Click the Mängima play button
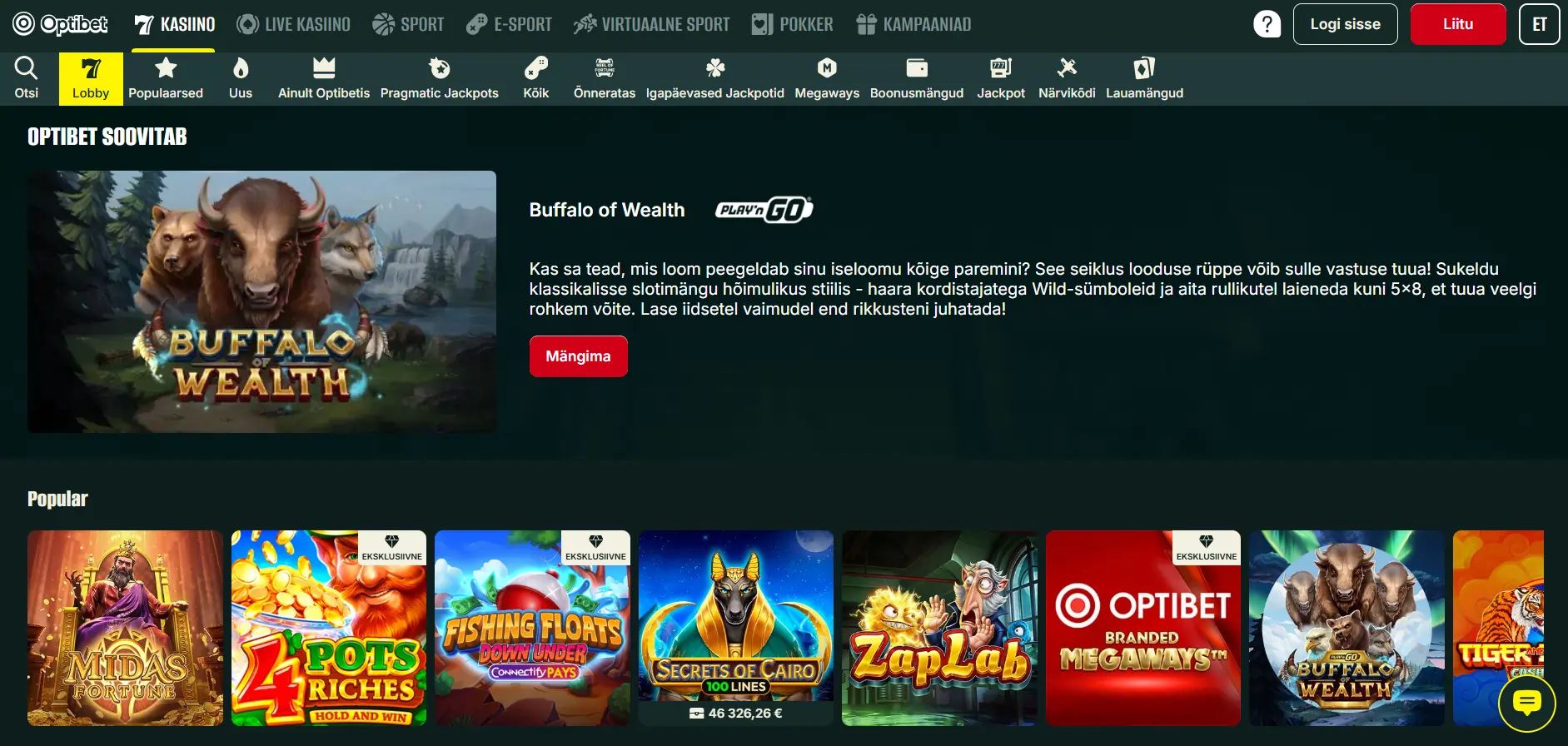The height and width of the screenshot is (746, 1568). click(579, 356)
